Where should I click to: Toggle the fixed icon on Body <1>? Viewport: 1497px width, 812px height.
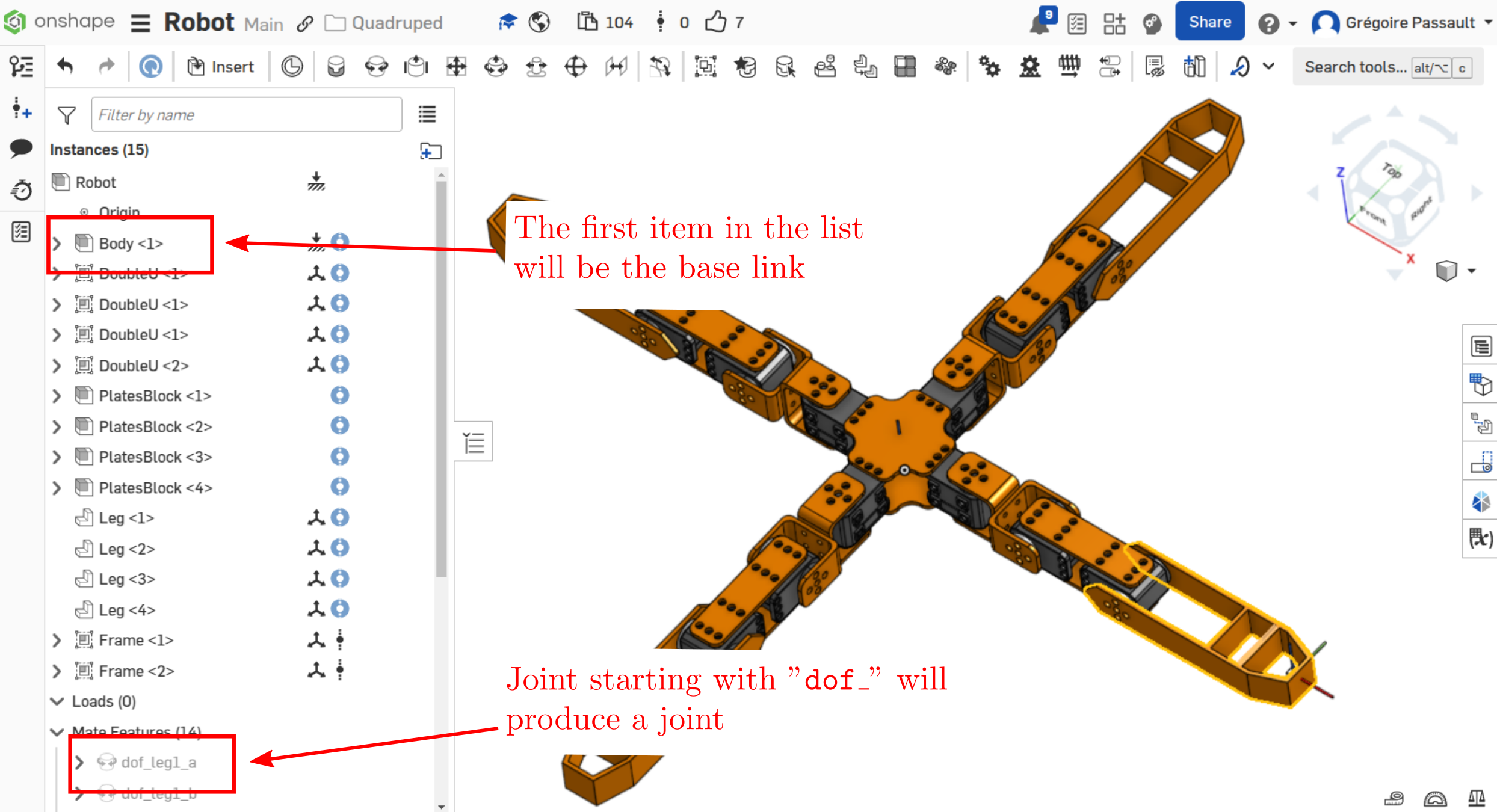pyautogui.click(x=316, y=242)
